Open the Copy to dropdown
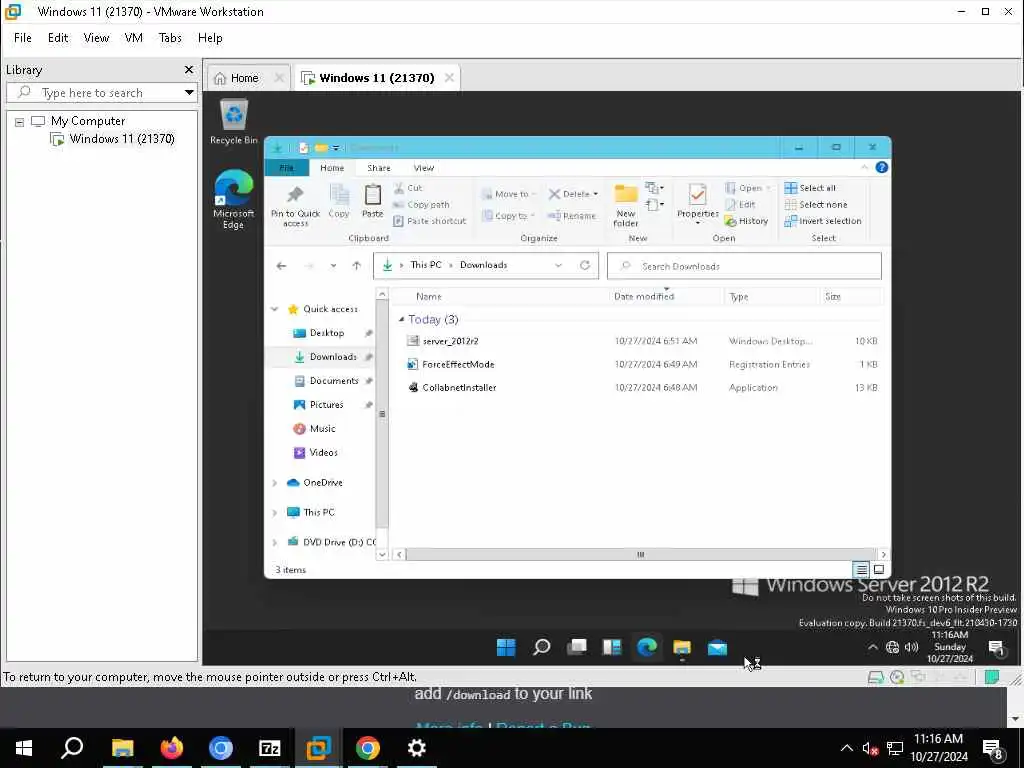 pos(509,216)
